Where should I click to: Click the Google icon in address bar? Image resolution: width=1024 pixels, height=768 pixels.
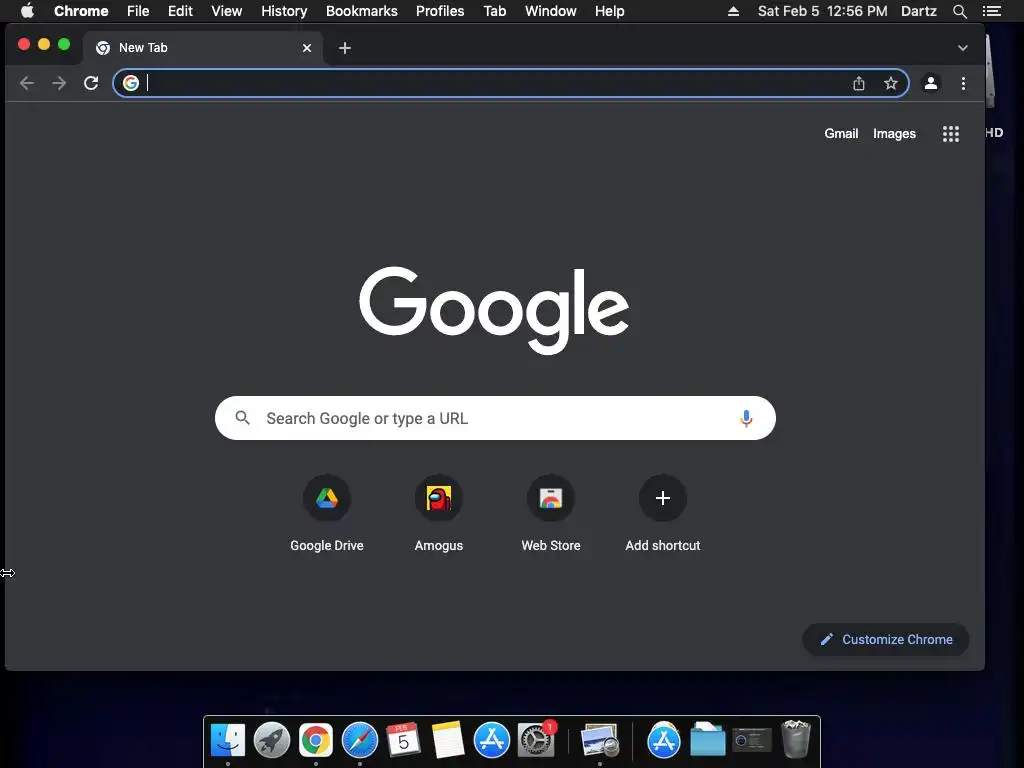[131, 83]
